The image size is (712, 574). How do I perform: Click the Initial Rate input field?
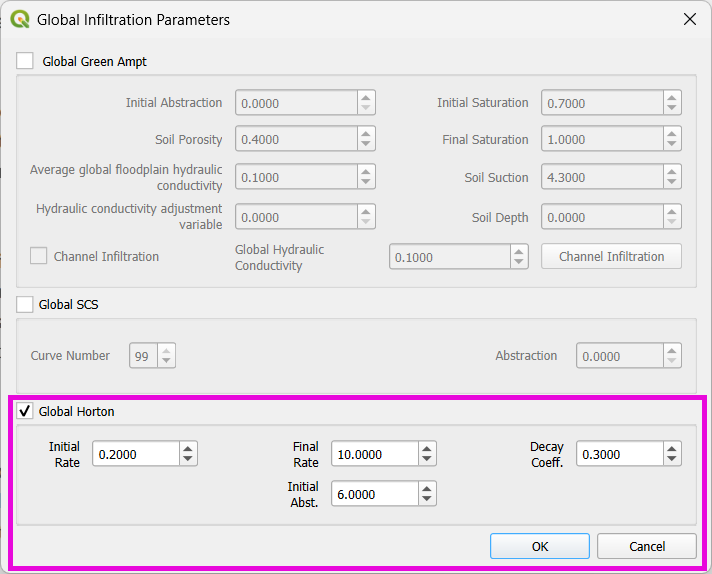pyautogui.click(x=135, y=454)
